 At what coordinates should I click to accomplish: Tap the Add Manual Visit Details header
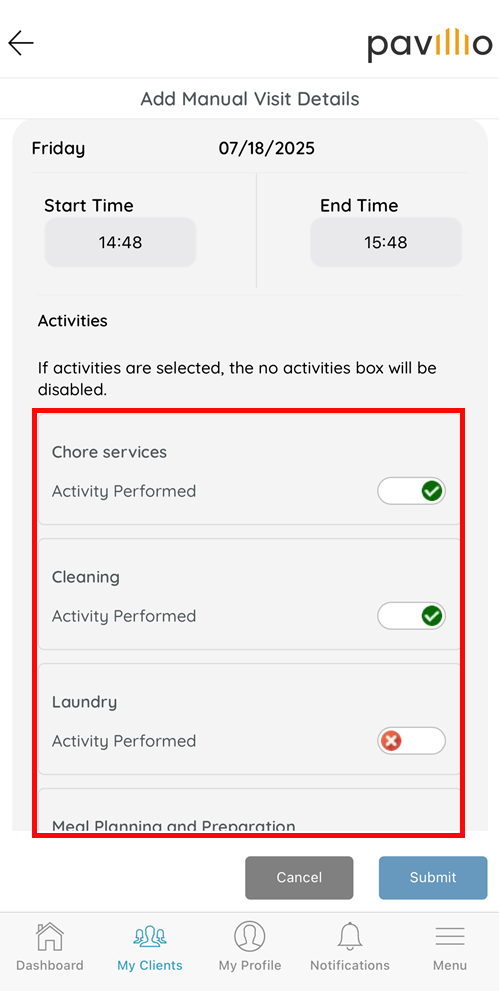[x=250, y=99]
